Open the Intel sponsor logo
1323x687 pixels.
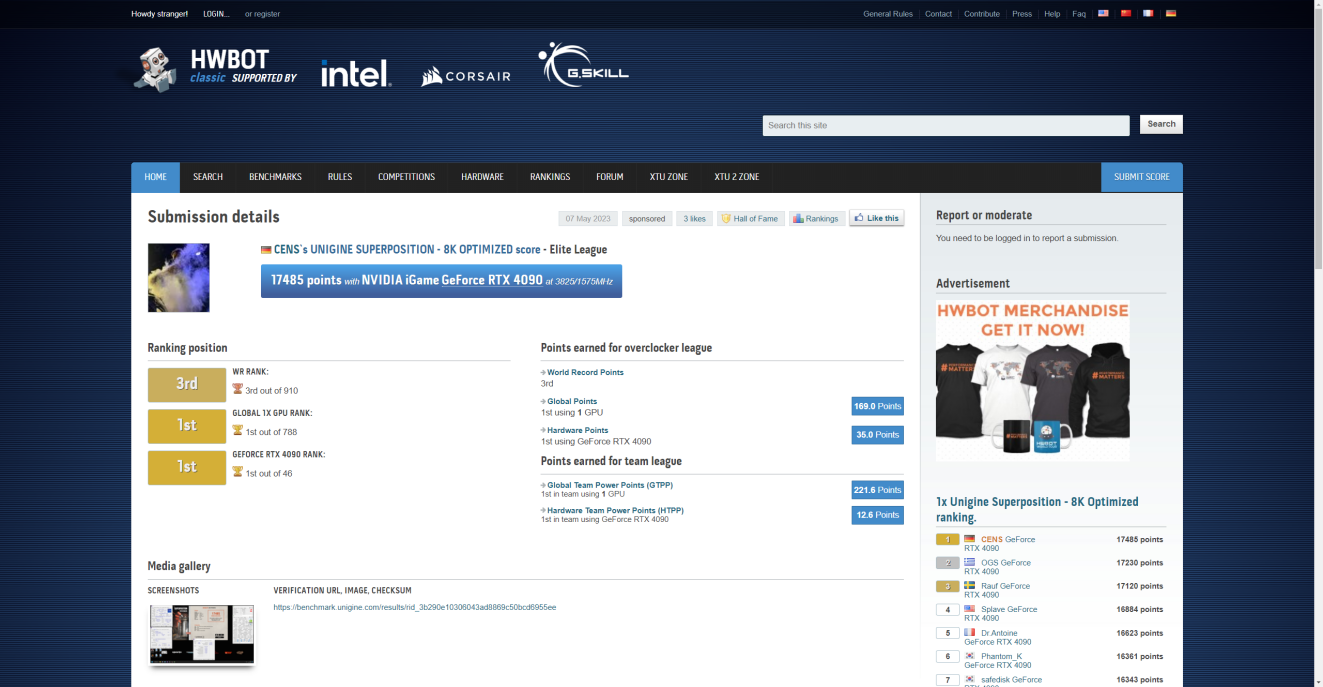pyautogui.click(x=356, y=73)
